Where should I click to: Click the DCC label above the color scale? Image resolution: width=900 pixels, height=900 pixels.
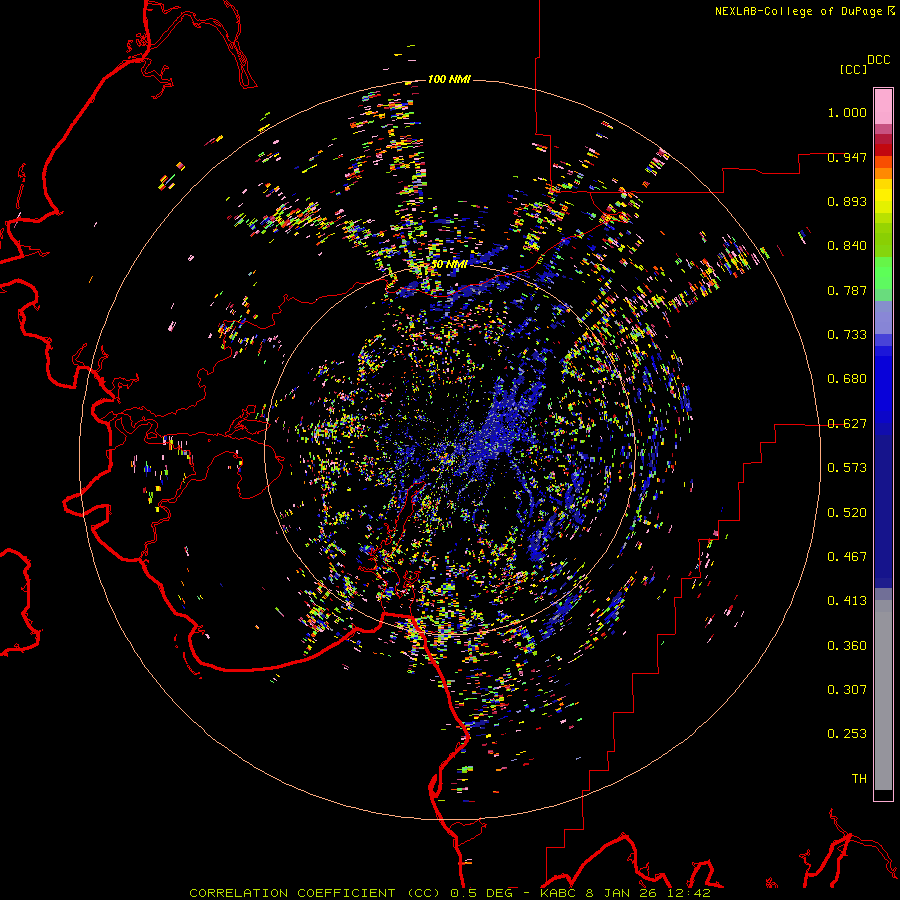coord(878,60)
